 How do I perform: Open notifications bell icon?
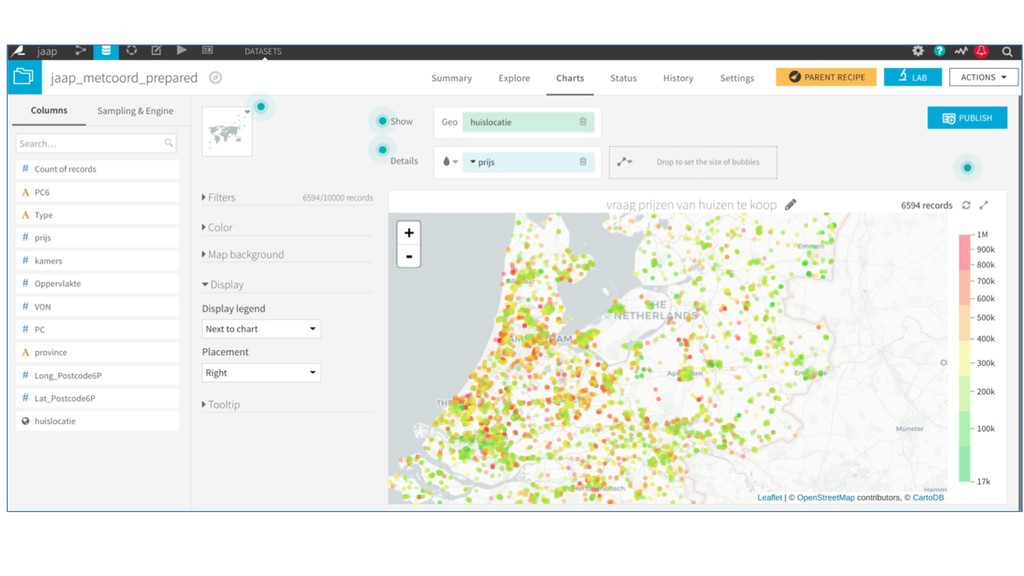(982, 51)
